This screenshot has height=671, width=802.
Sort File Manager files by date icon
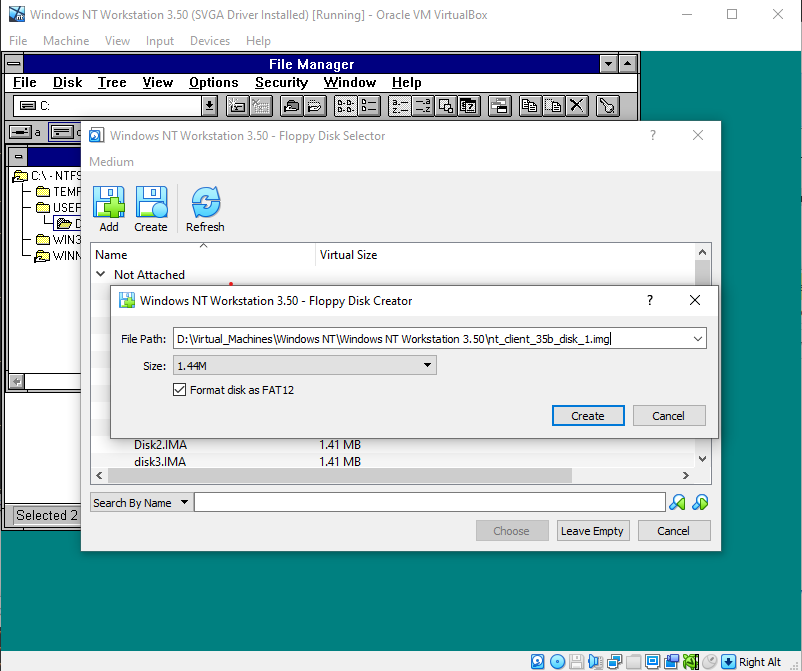click(469, 106)
